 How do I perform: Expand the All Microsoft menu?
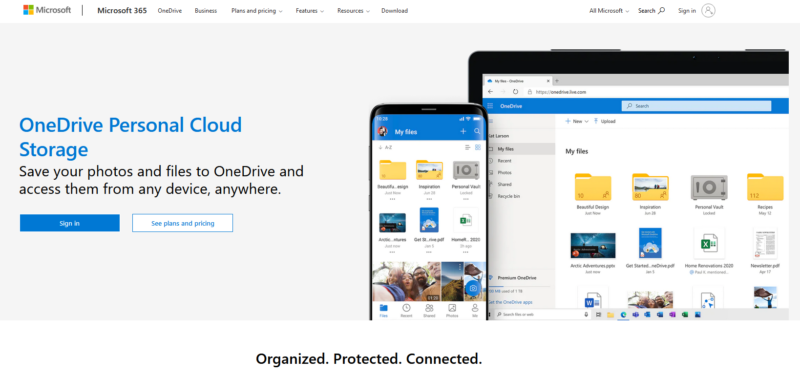tap(609, 11)
